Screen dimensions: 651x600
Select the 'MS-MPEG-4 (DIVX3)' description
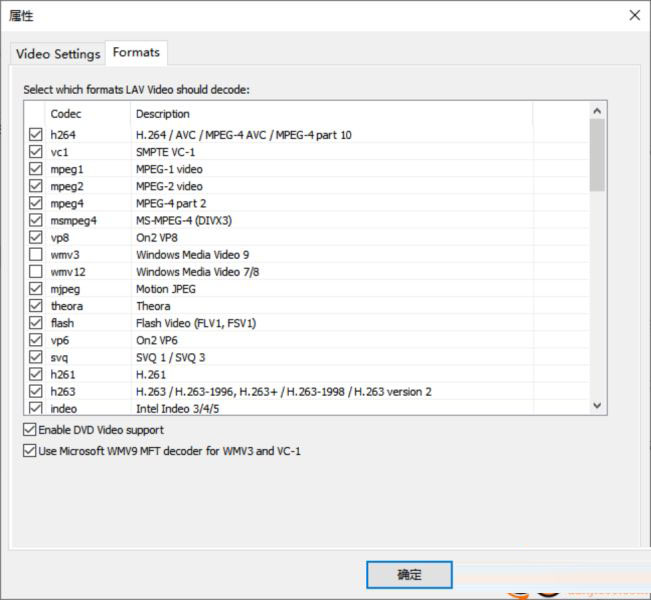click(184, 220)
